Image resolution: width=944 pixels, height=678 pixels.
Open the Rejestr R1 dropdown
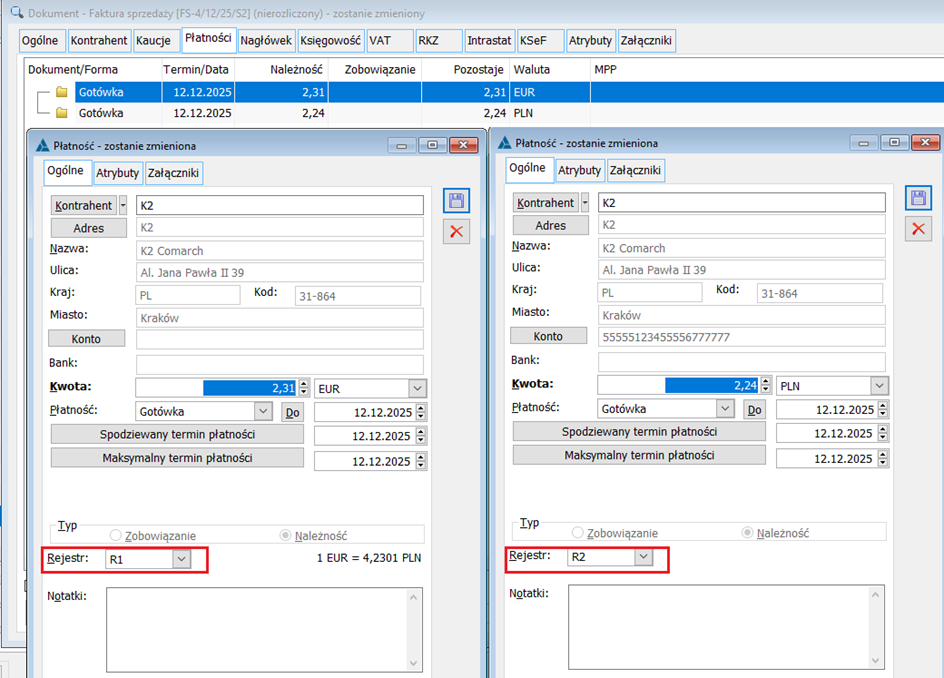pos(180,560)
